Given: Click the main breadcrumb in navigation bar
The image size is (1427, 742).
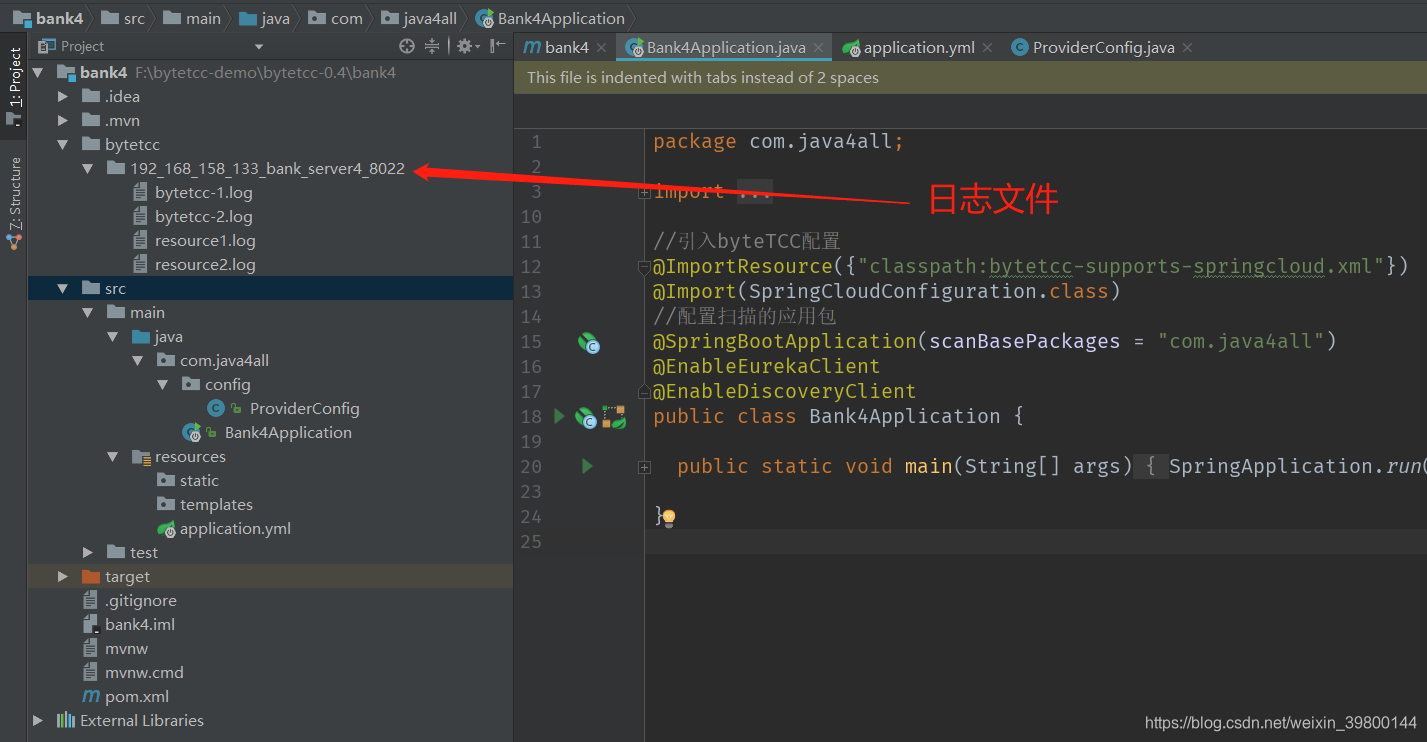Looking at the screenshot, I should tap(192, 18).
